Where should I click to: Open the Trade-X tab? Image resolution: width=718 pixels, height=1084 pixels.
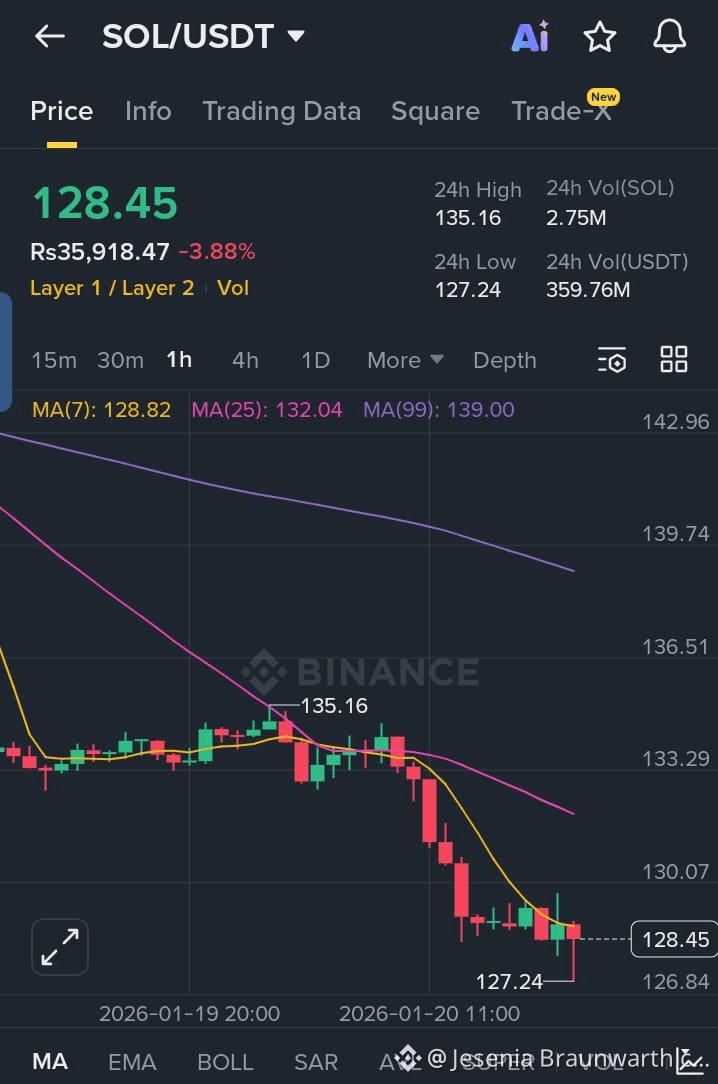[562, 111]
